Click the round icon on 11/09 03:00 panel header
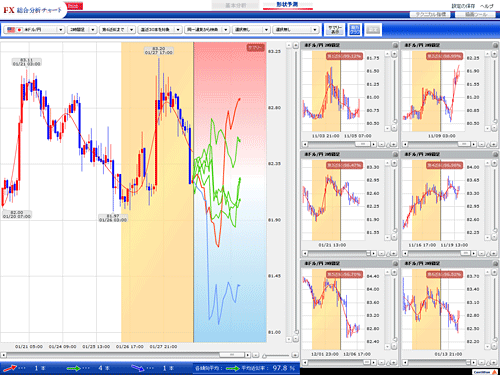 pyautogui.click(x=495, y=45)
